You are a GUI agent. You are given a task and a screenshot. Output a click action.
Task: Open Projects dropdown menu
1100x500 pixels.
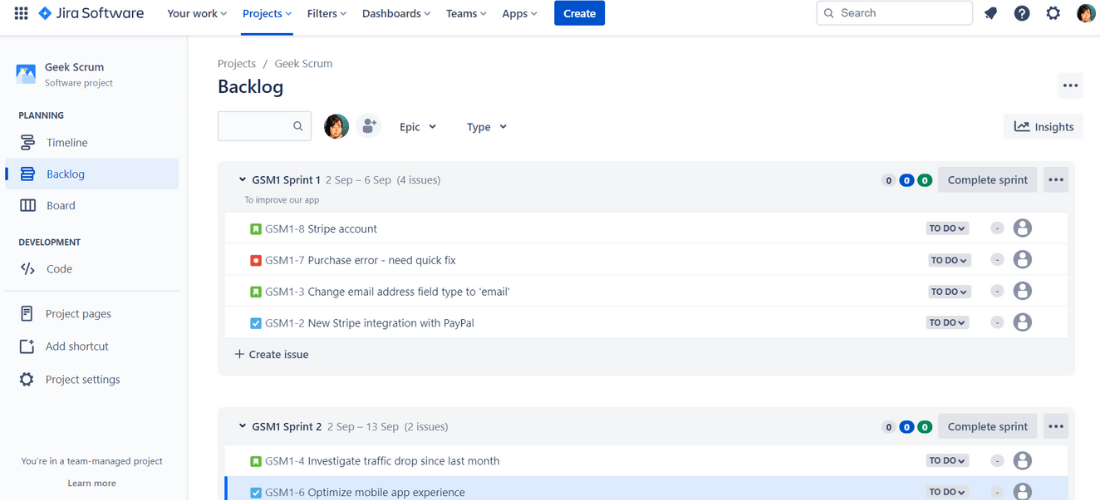(267, 13)
